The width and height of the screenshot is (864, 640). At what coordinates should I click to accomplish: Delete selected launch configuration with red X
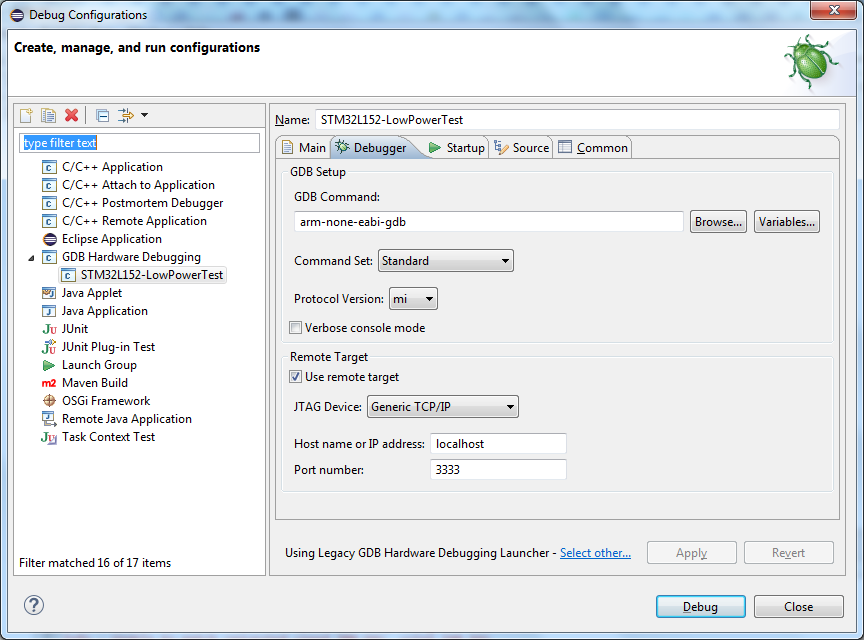click(71, 115)
